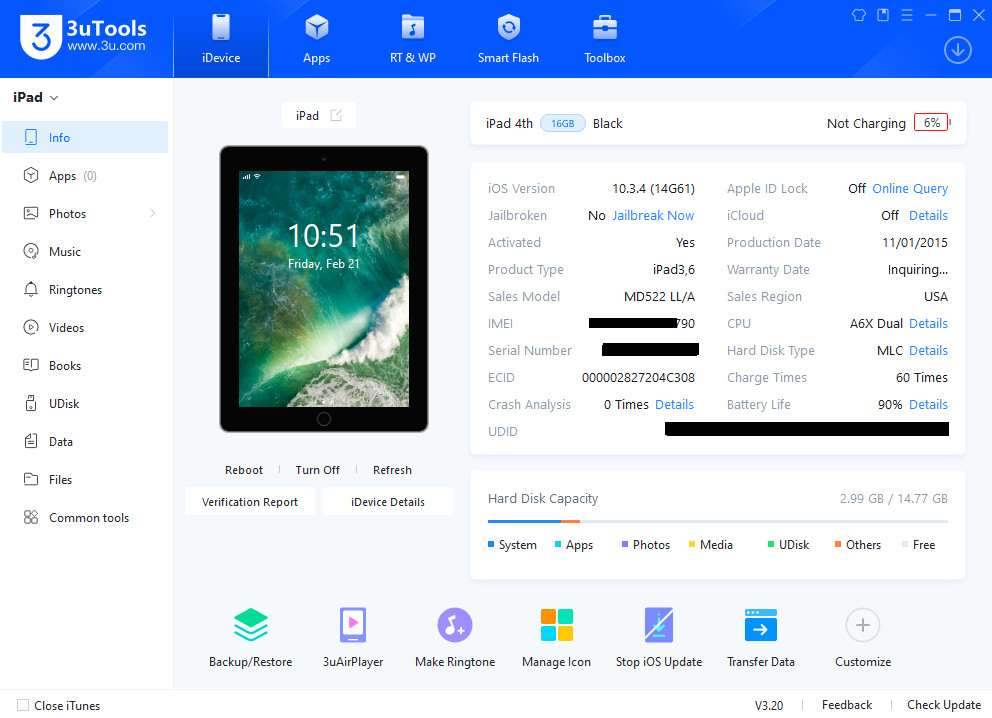This screenshot has height=718, width=992.
Task: Refresh the device info
Action: [x=392, y=470]
